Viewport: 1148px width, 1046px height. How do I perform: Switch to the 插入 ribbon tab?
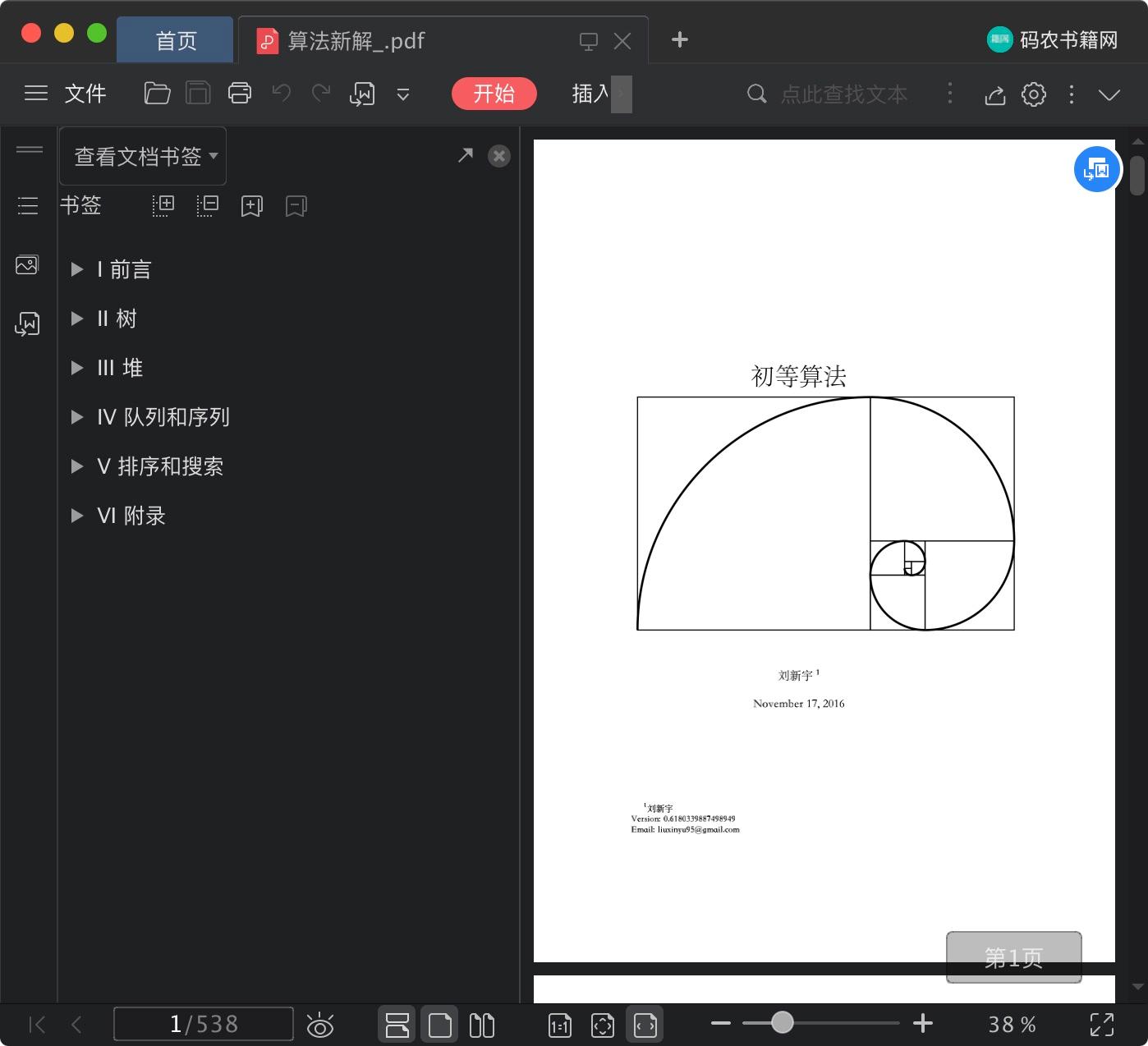590,94
